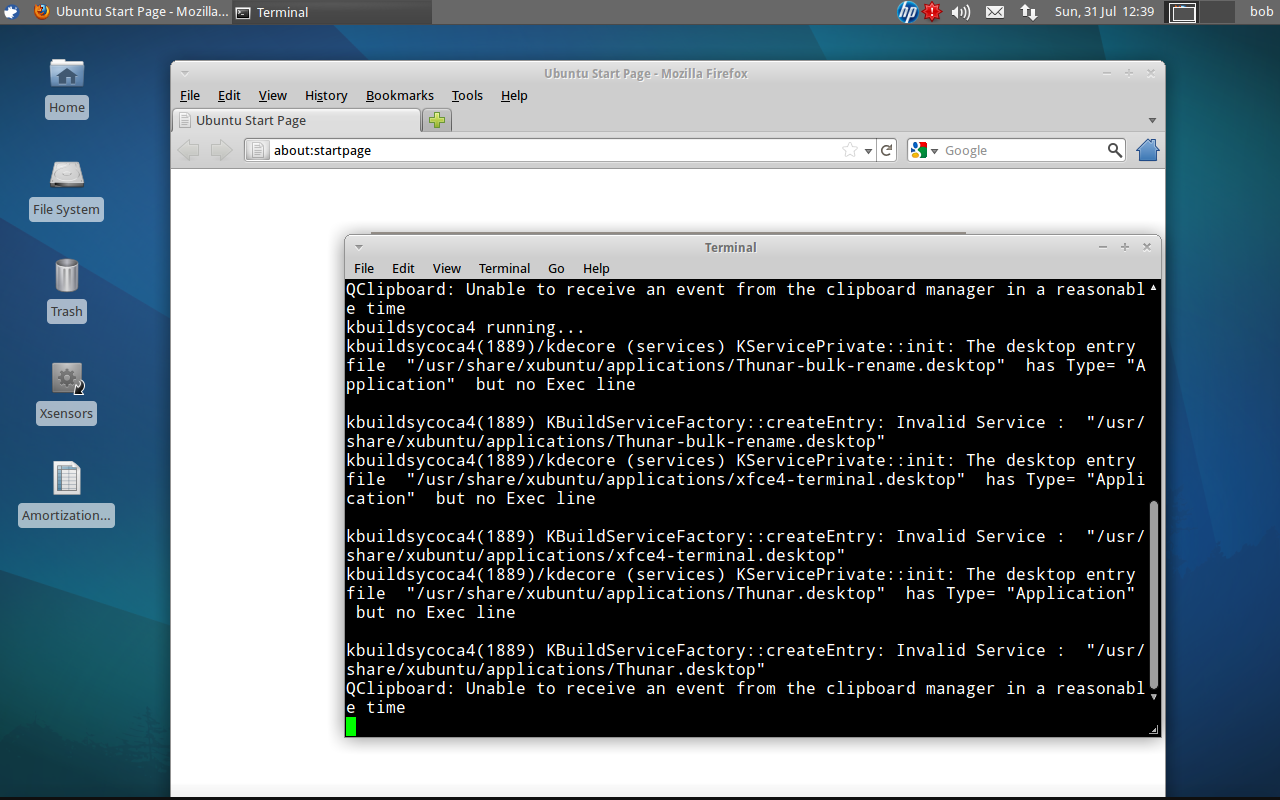Click the clock showing Sun, 31 Jul 12:39
Viewport: 1280px width, 800px height.
(1104, 12)
